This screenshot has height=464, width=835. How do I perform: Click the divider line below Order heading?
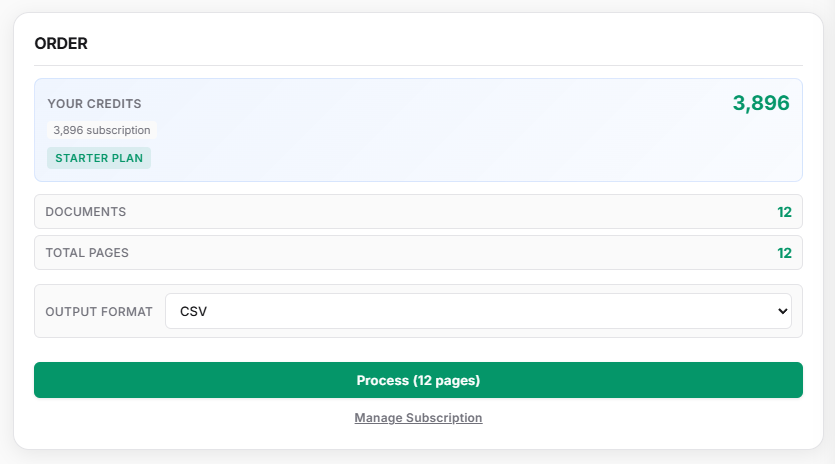click(x=418, y=65)
